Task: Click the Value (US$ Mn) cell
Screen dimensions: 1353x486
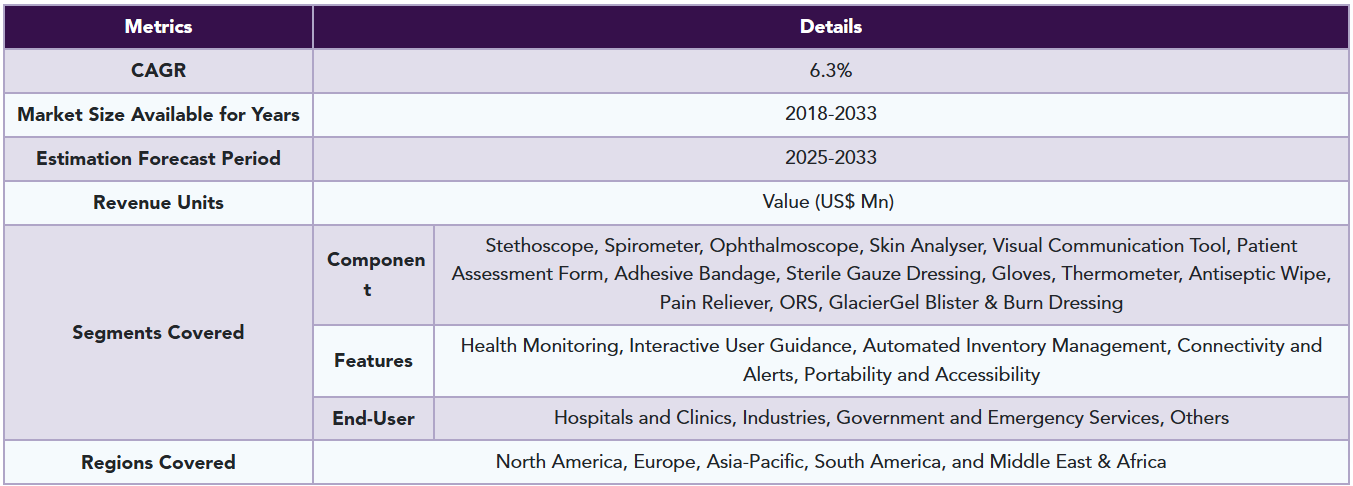Action: [x=830, y=202]
